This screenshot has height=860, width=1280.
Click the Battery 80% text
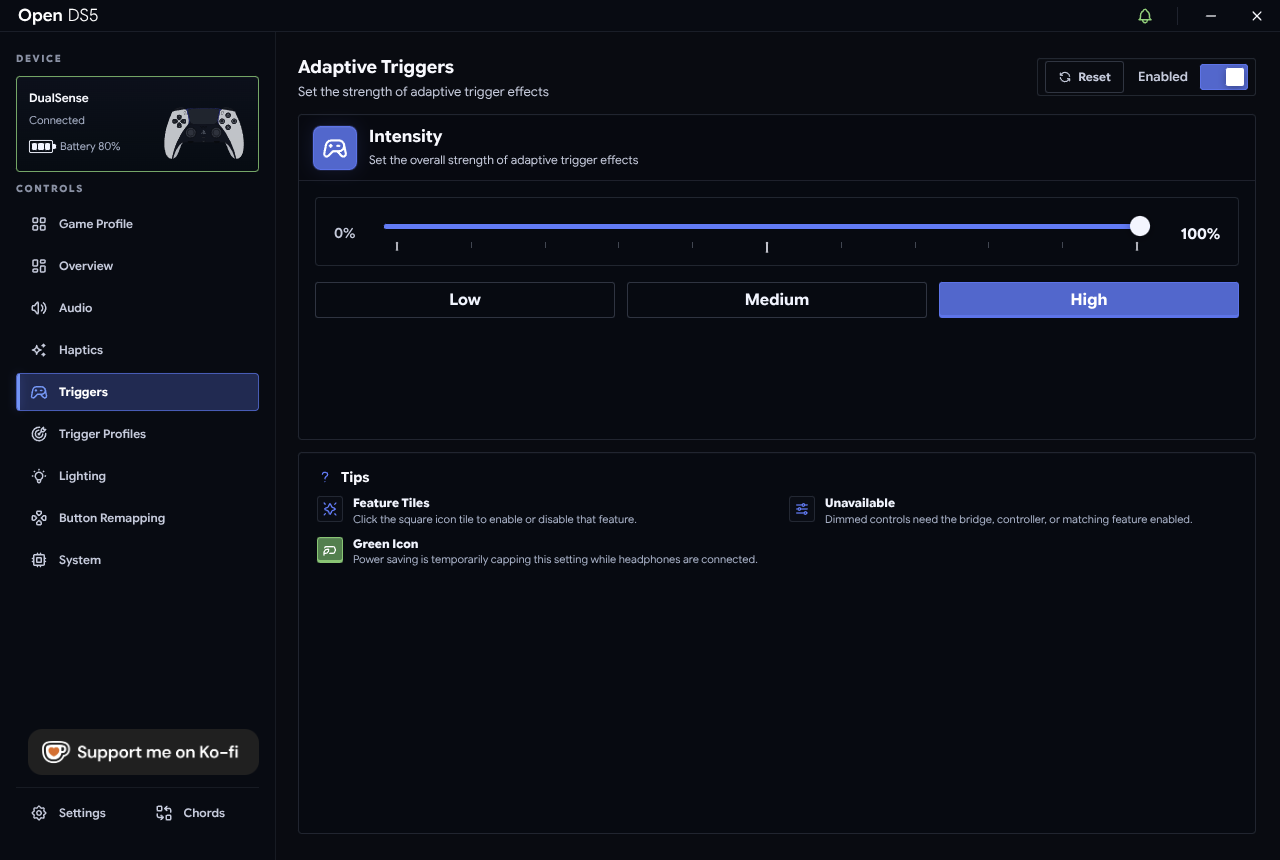point(90,146)
